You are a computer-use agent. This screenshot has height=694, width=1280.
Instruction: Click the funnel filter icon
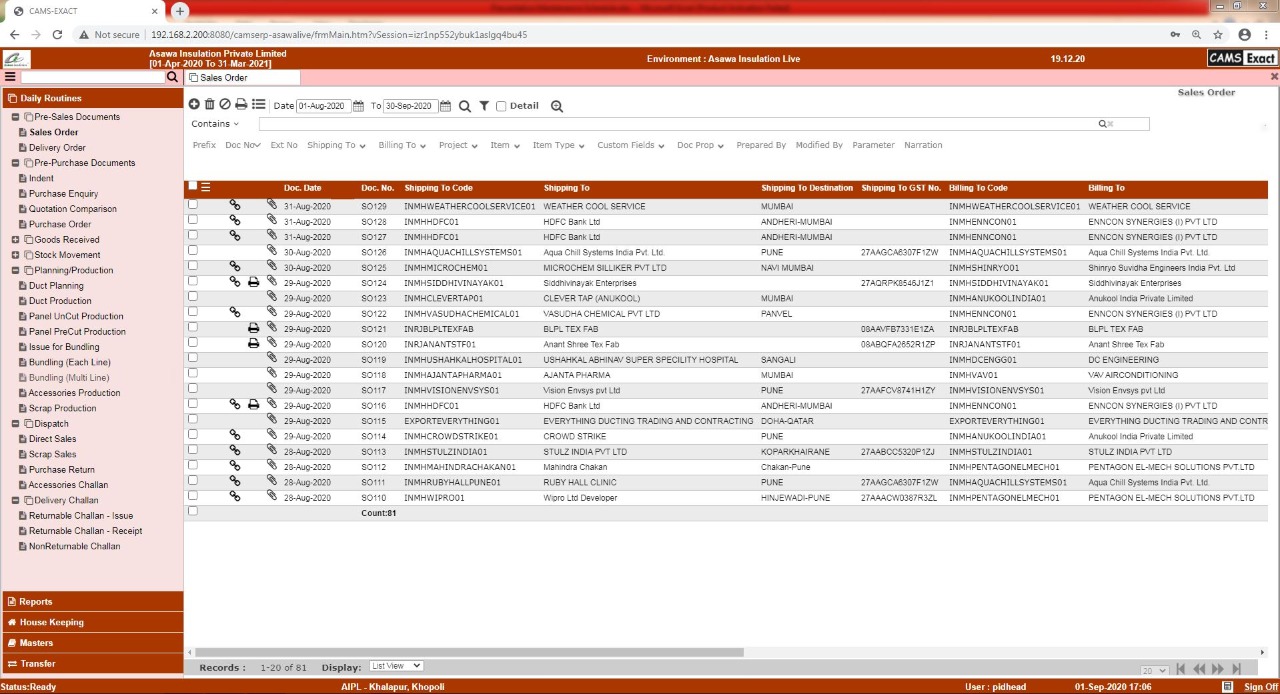[484, 106]
